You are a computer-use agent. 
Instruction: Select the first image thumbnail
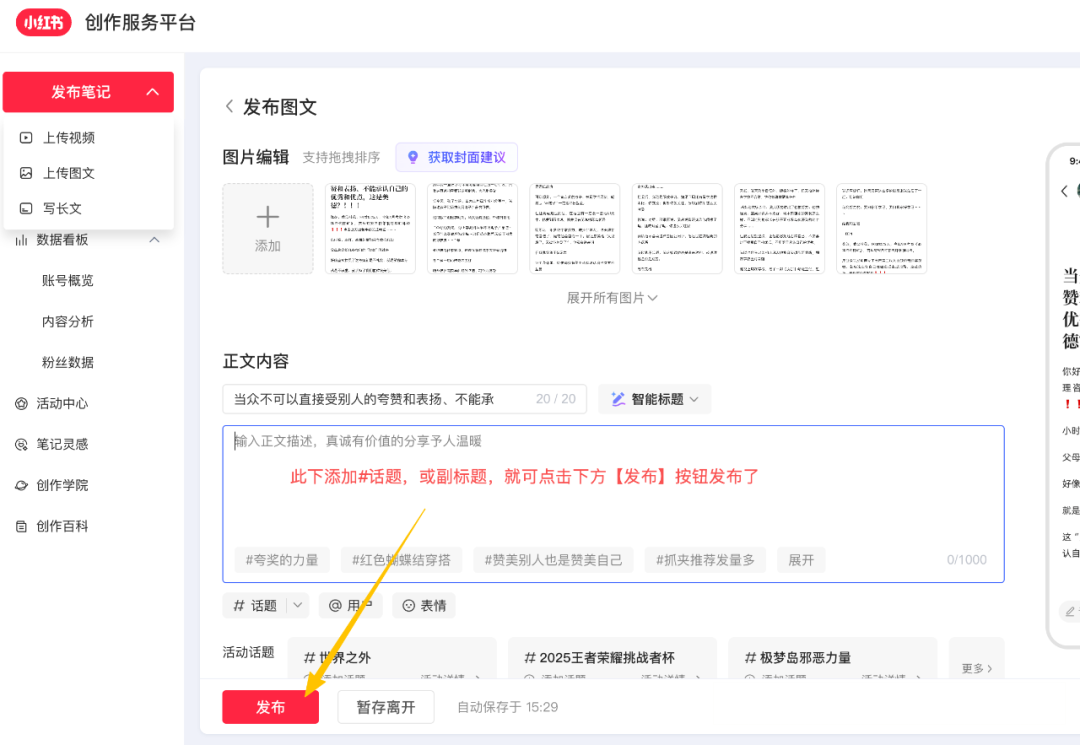[x=370, y=229]
